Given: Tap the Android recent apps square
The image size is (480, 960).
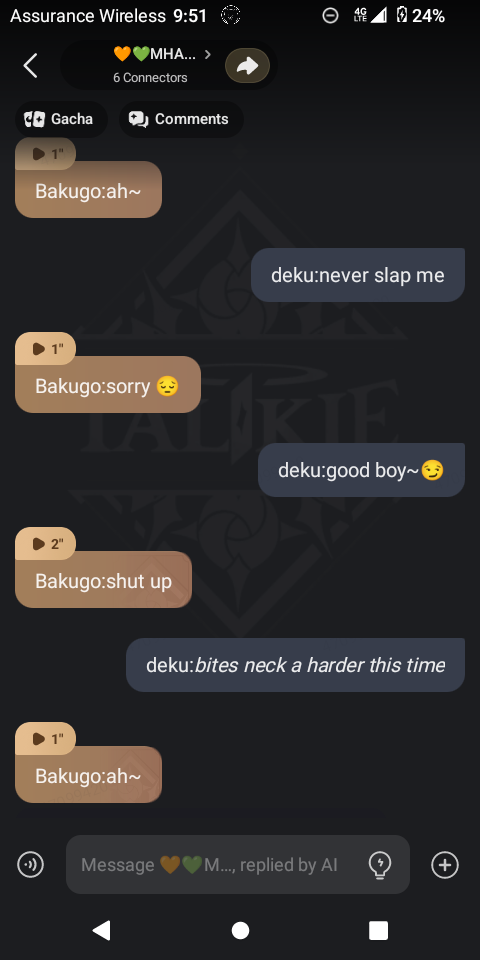Looking at the screenshot, I should (x=378, y=930).
